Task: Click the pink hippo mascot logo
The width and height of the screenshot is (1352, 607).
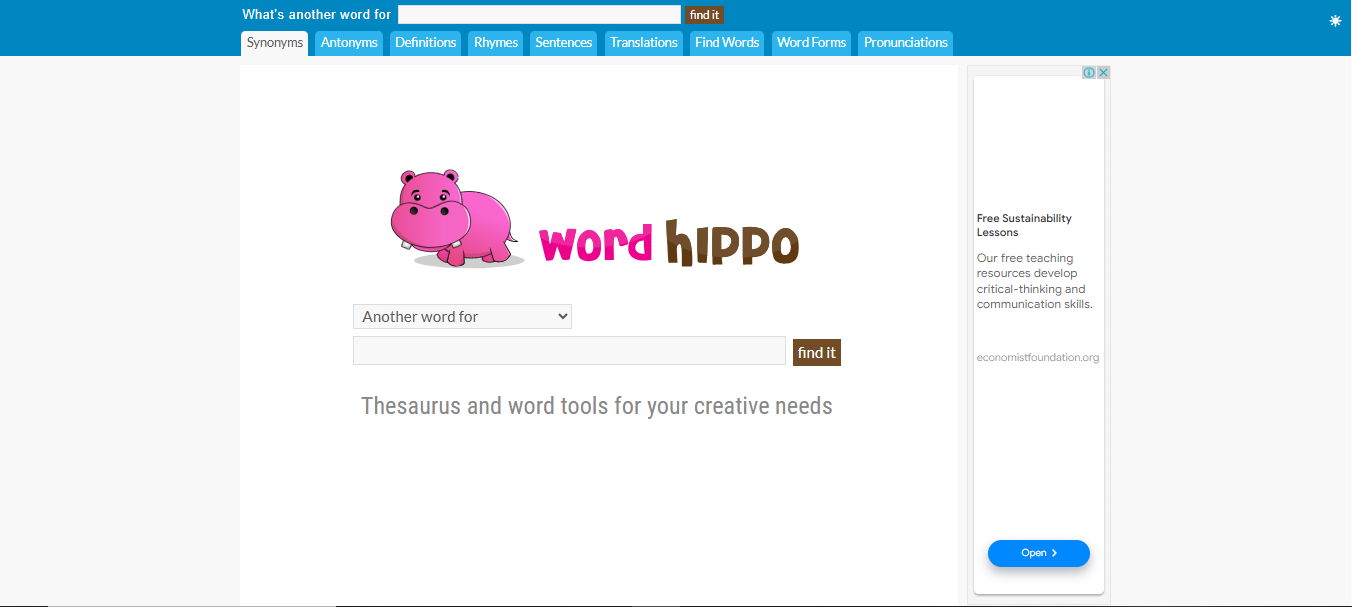Action: coord(456,218)
